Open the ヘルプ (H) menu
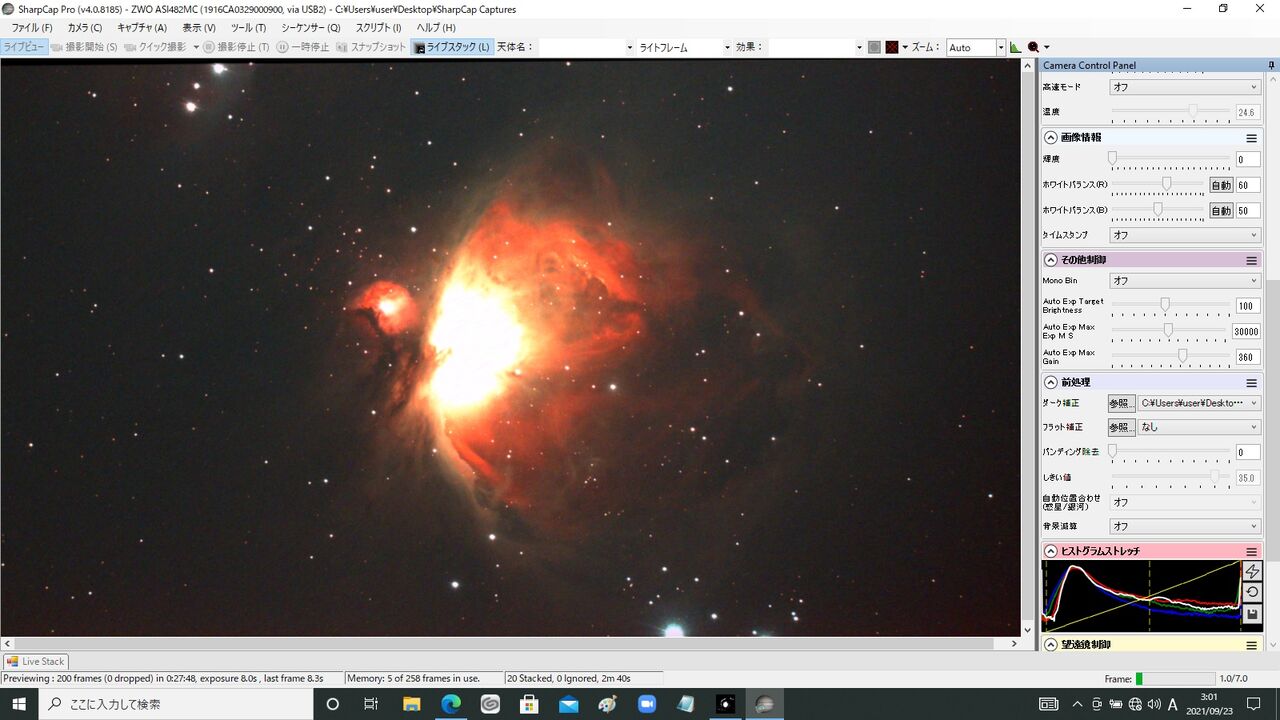This screenshot has width=1280, height=720. [436, 28]
